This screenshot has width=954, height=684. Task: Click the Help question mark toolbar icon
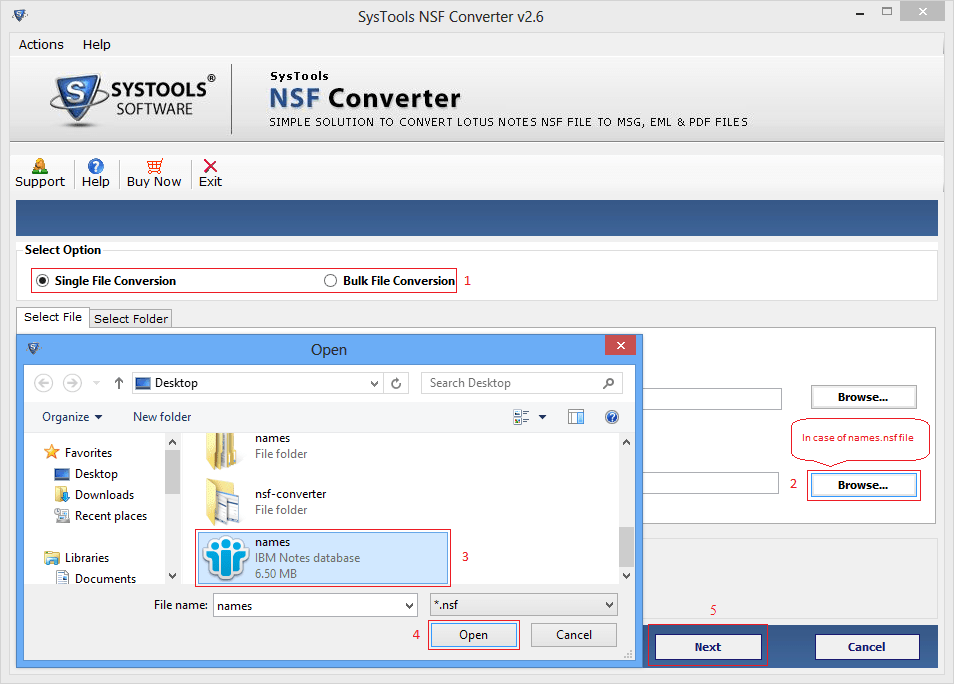point(96,166)
